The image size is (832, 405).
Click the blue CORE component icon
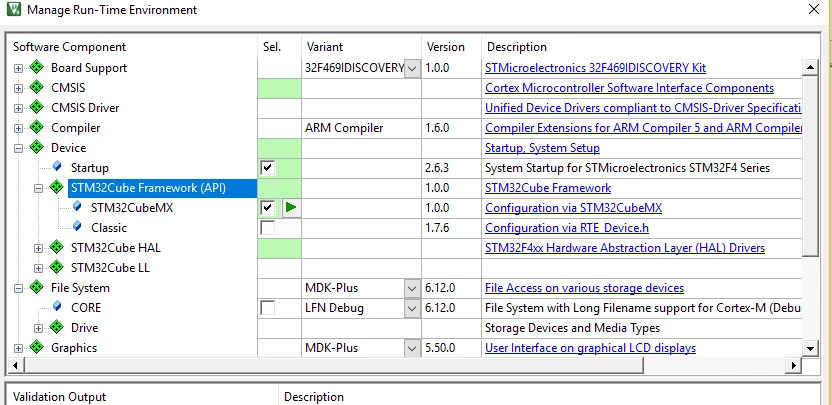[57, 307]
